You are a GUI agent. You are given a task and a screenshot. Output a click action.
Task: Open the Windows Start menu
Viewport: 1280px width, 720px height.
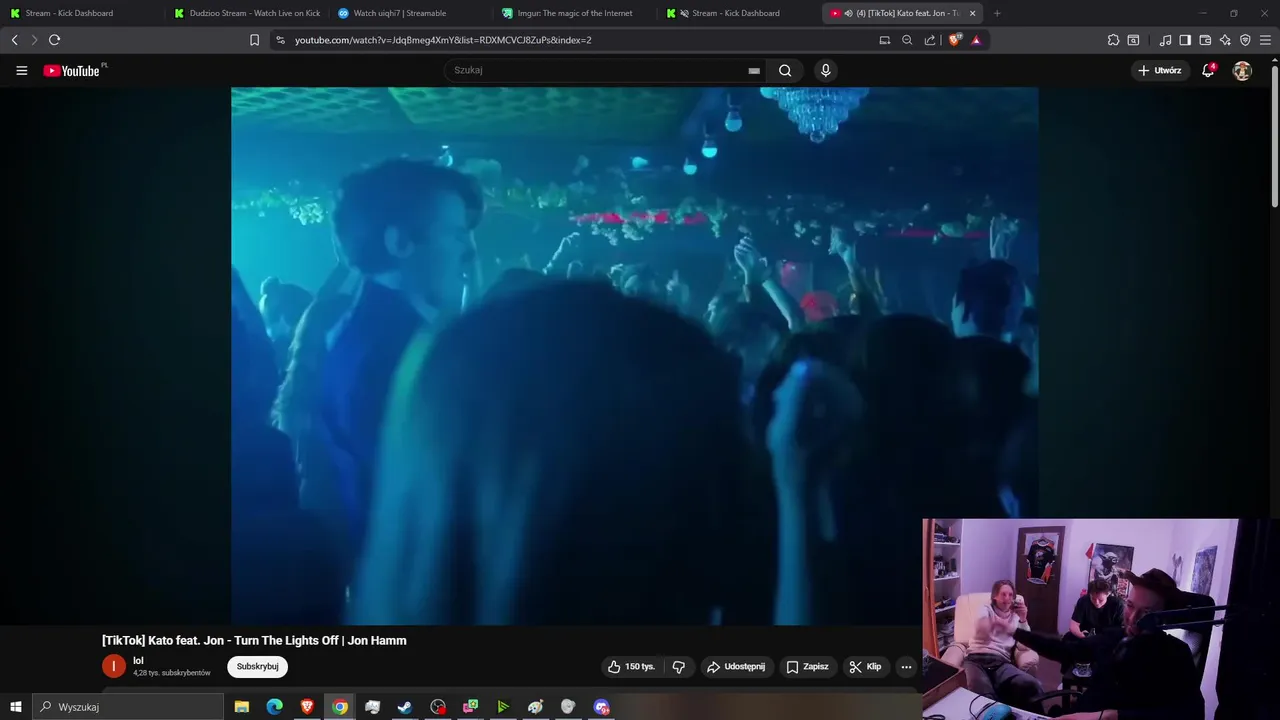coord(16,707)
